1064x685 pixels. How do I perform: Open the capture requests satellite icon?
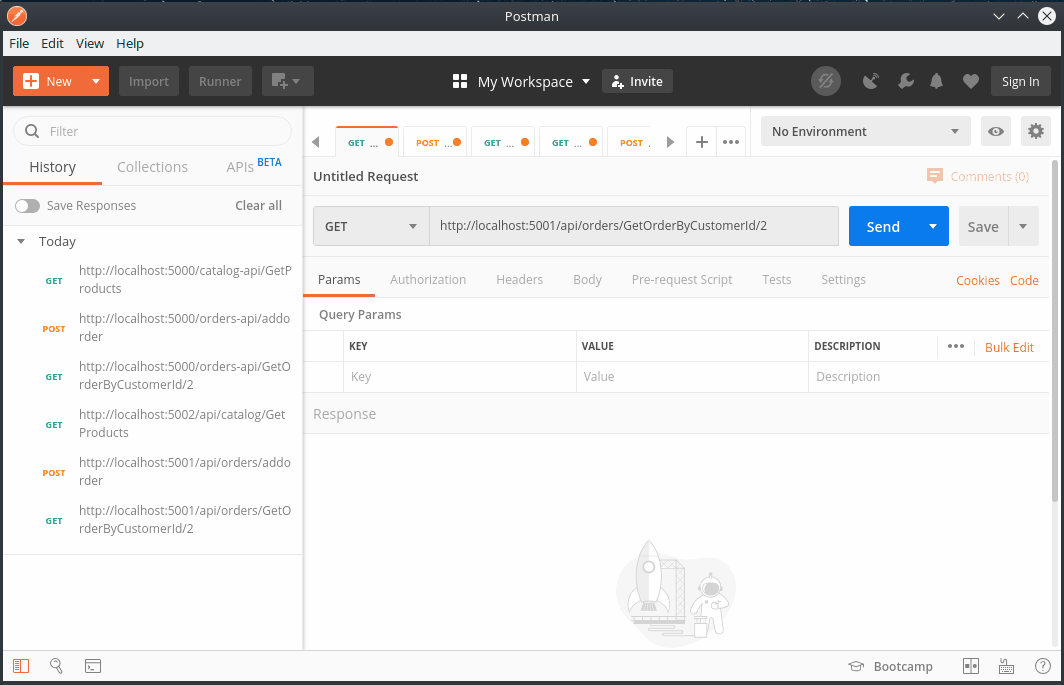point(870,81)
